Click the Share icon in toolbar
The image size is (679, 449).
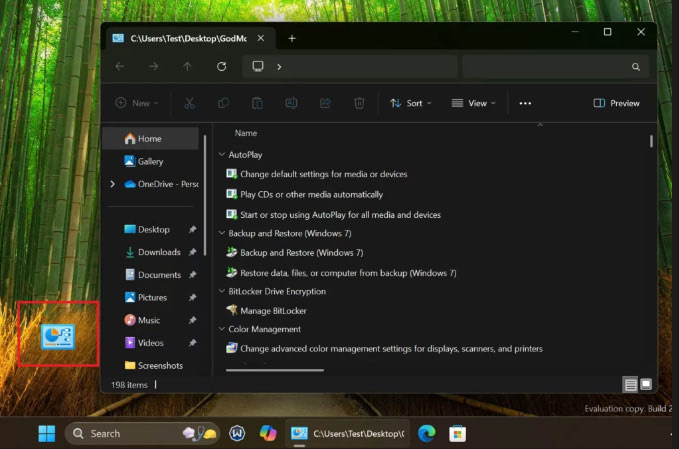(325, 103)
